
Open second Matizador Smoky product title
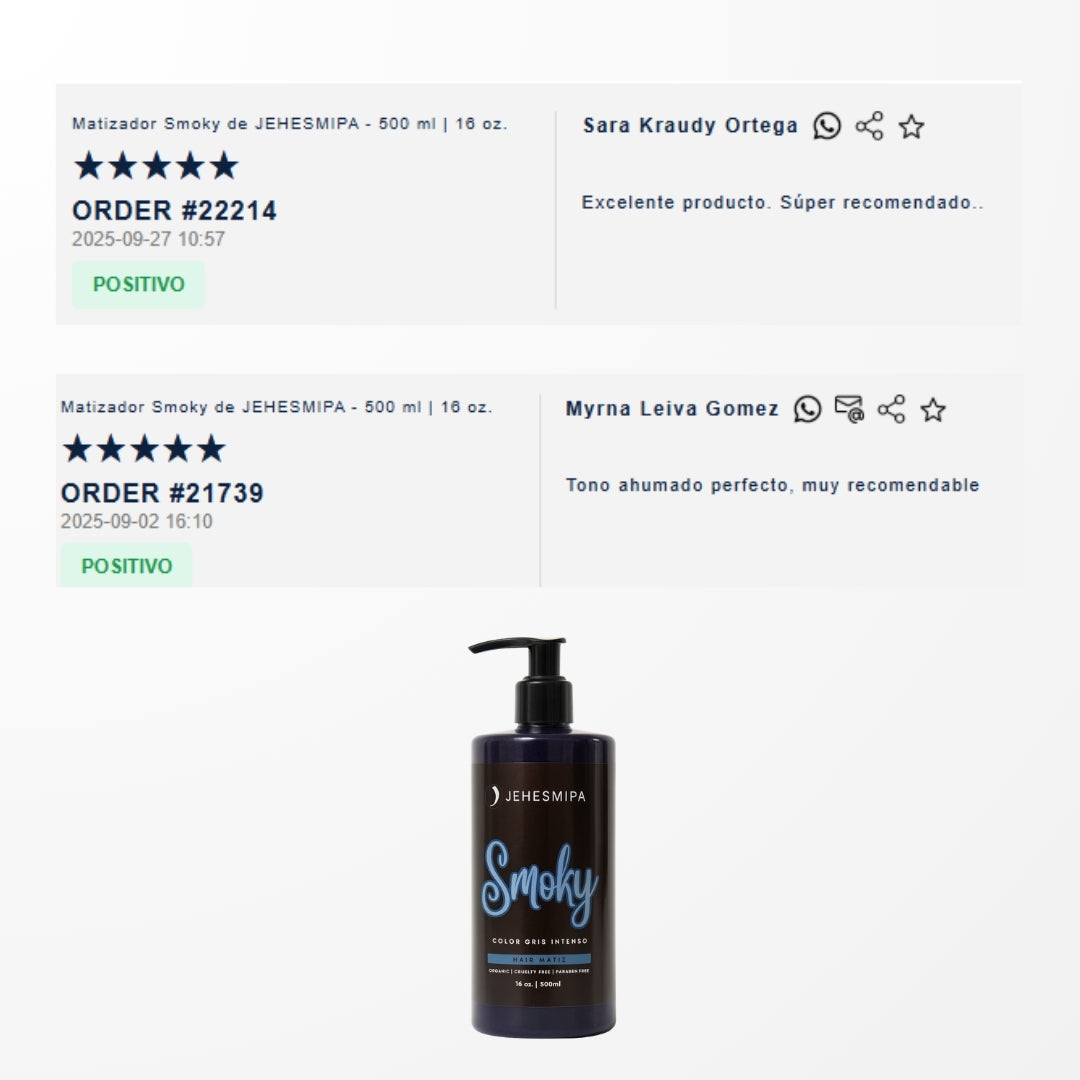click(x=276, y=407)
